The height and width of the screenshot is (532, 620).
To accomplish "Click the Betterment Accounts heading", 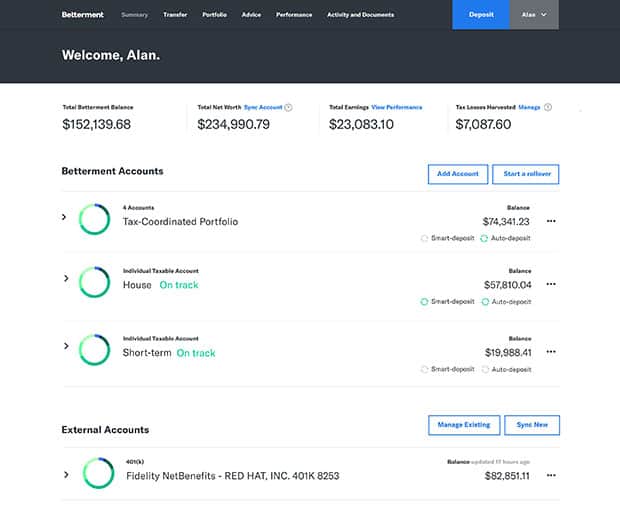I will (112, 171).
